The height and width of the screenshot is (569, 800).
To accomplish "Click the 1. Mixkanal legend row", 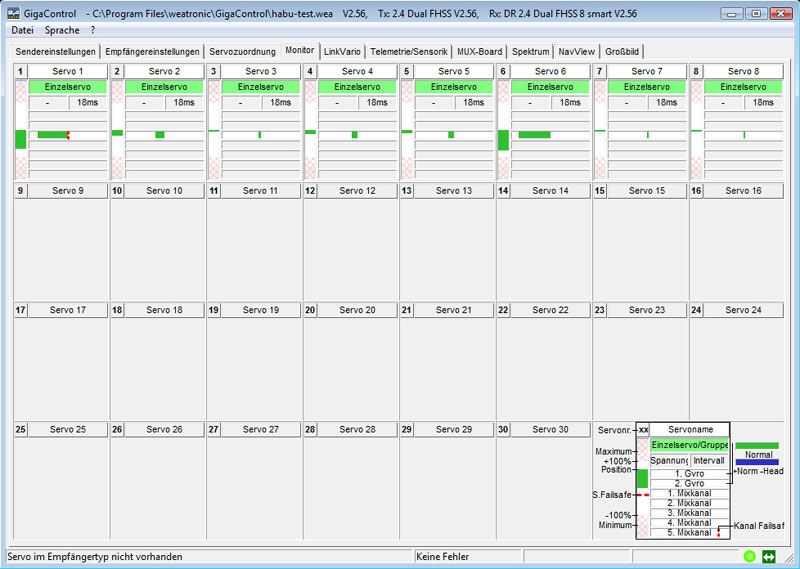I will (x=689, y=493).
